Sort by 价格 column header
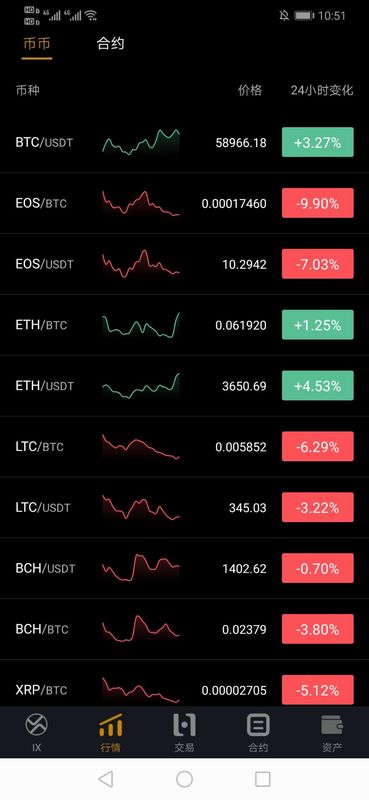369x800 pixels. (250, 91)
